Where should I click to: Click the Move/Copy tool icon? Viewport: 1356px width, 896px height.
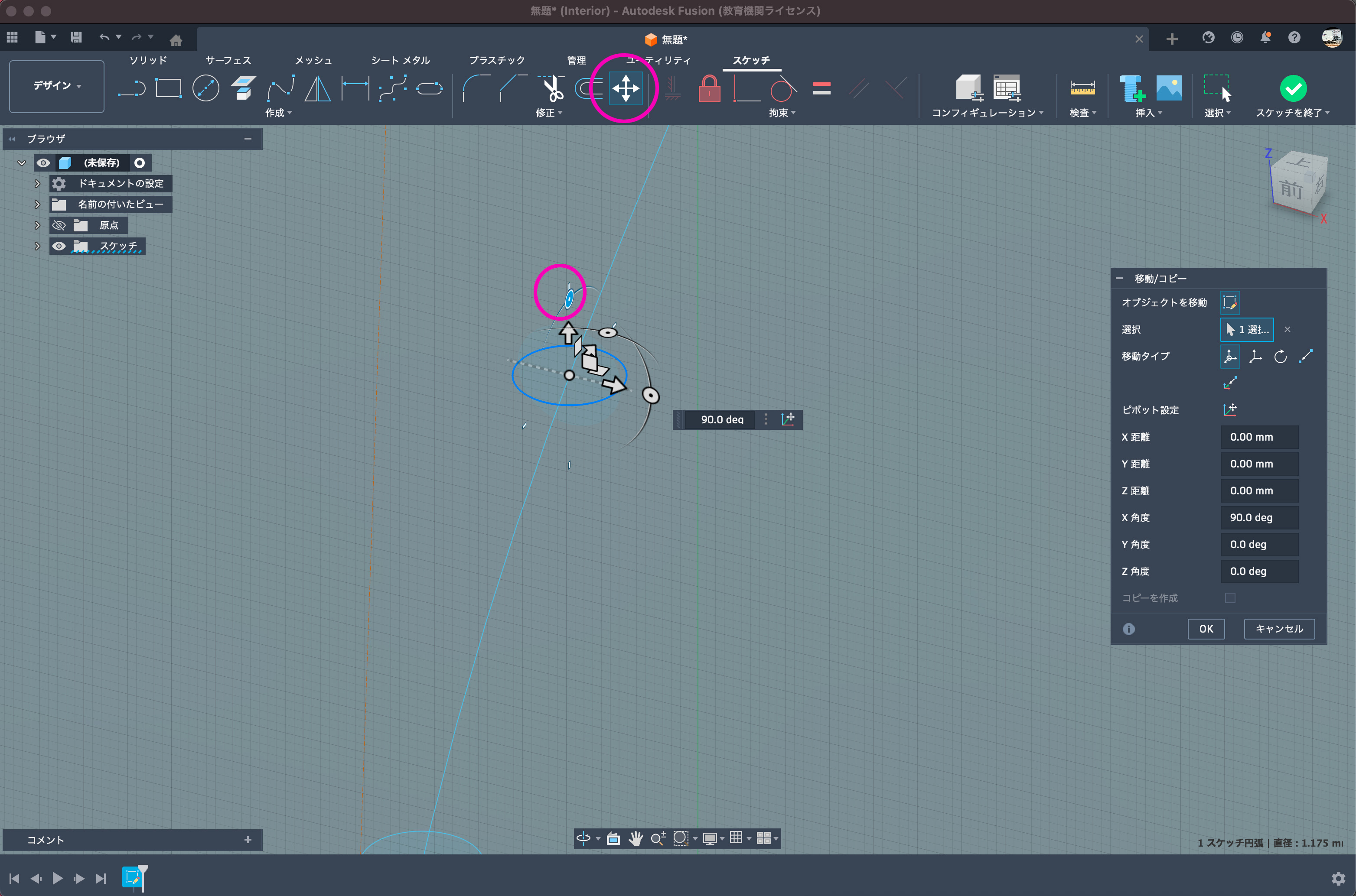tap(626, 88)
